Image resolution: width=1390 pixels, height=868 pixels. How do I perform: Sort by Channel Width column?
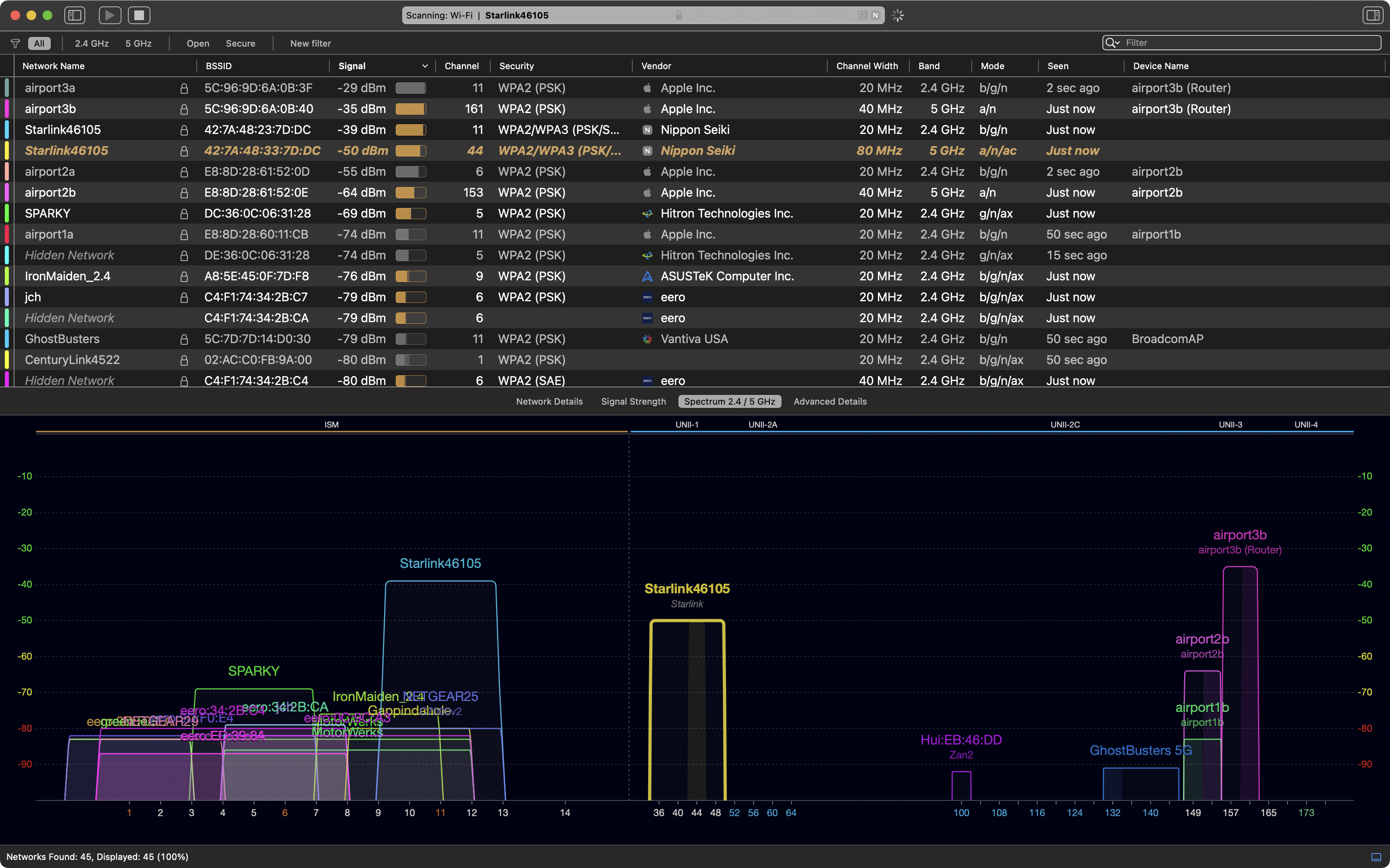(x=867, y=66)
